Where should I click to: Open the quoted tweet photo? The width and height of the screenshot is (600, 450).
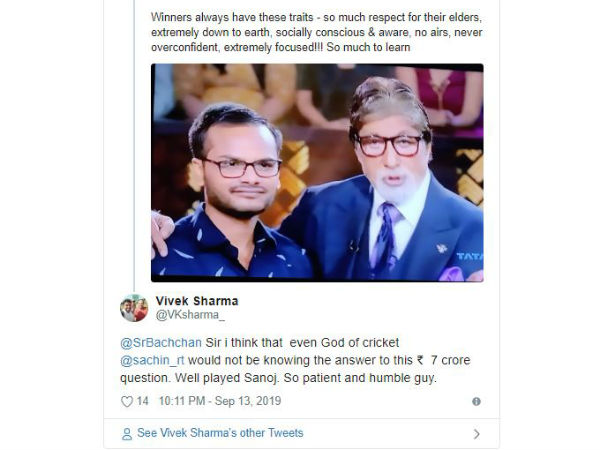click(317, 173)
